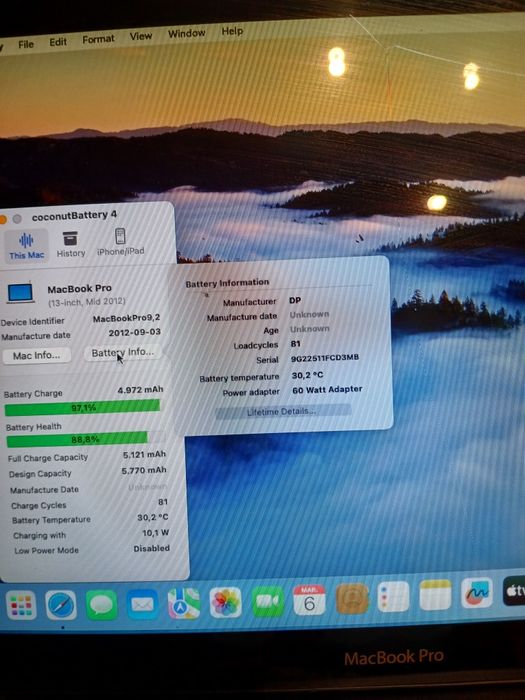The width and height of the screenshot is (525, 700).
Task: Open the File menu
Action: [x=26, y=44]
